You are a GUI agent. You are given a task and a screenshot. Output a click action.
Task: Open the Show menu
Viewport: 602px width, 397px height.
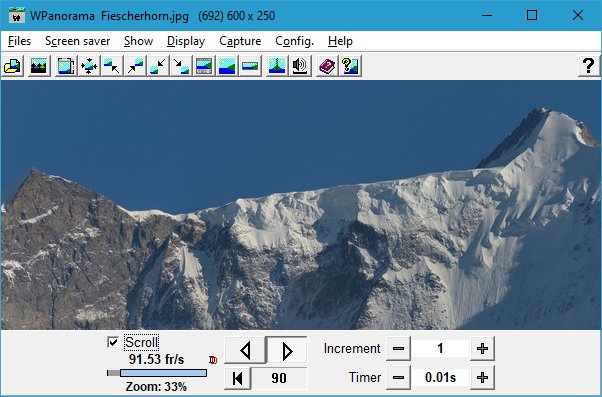(x=138, y=41)
